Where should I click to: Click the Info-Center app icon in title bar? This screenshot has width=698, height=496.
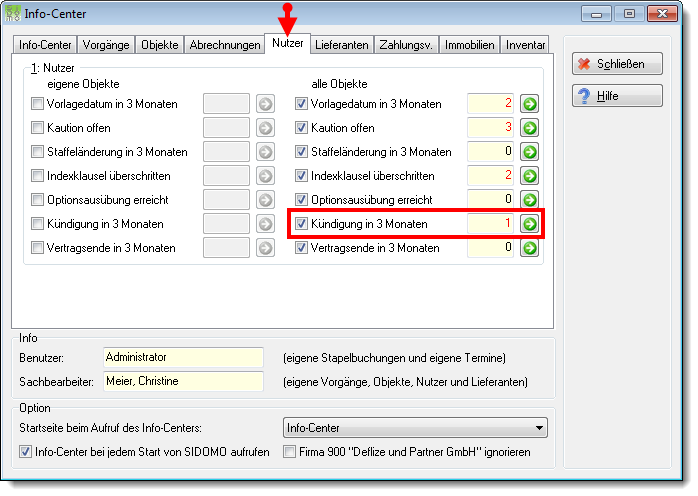[x=12, y=13]
